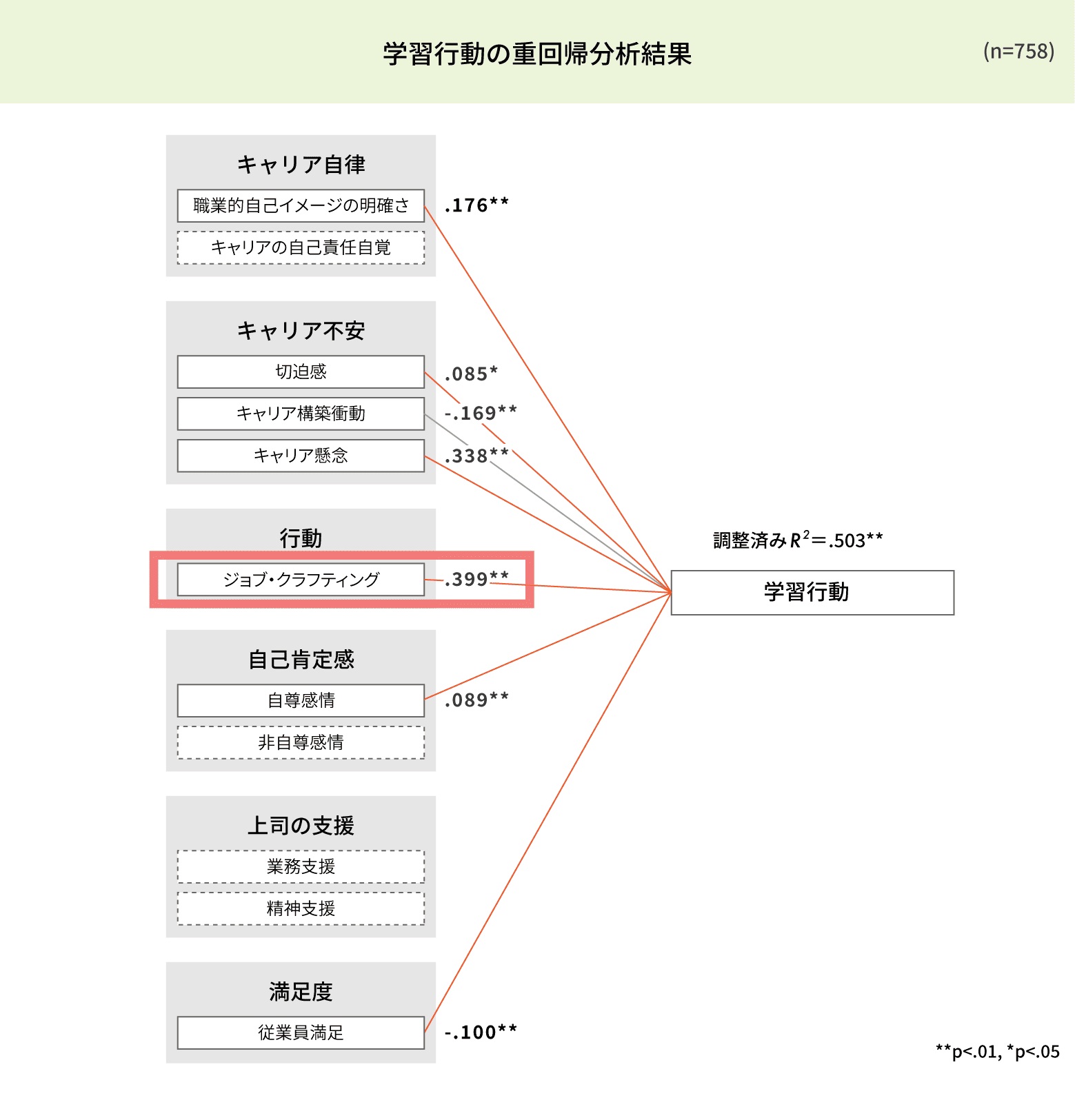Click the 業務支援 dashed box

(301, 866)
